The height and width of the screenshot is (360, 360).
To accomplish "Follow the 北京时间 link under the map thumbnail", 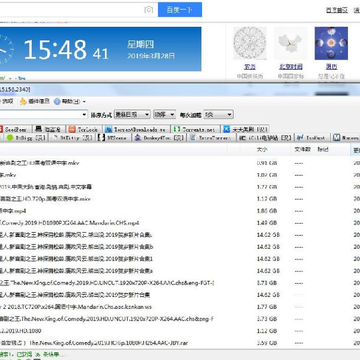I will point(291,67).
